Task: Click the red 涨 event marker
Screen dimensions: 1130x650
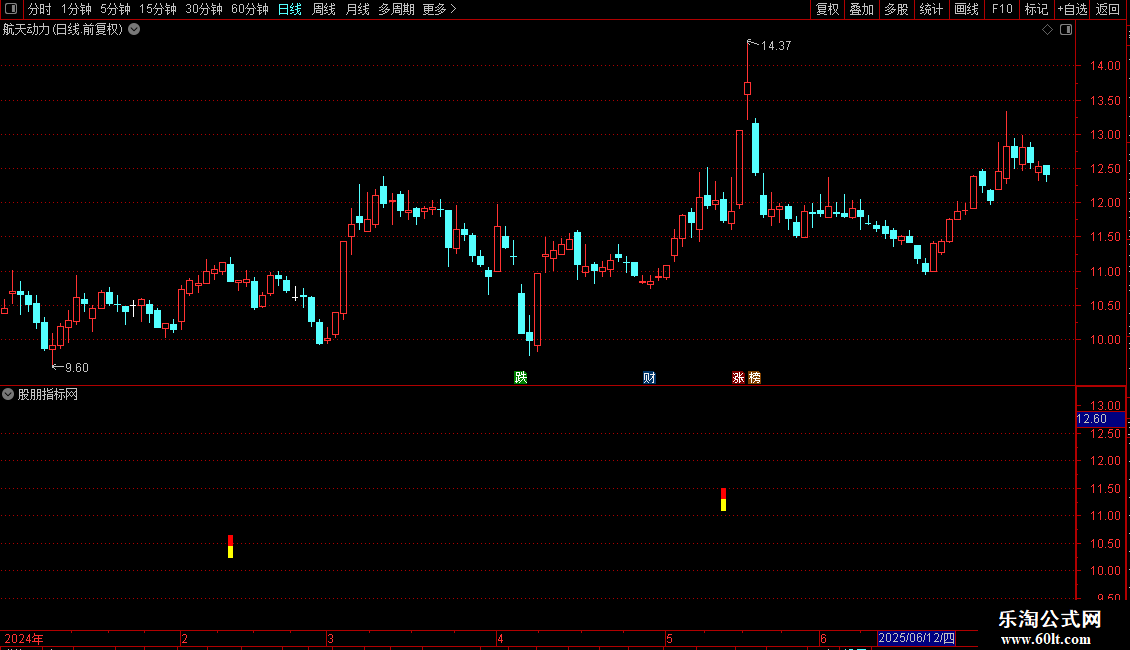Action: 738,378
